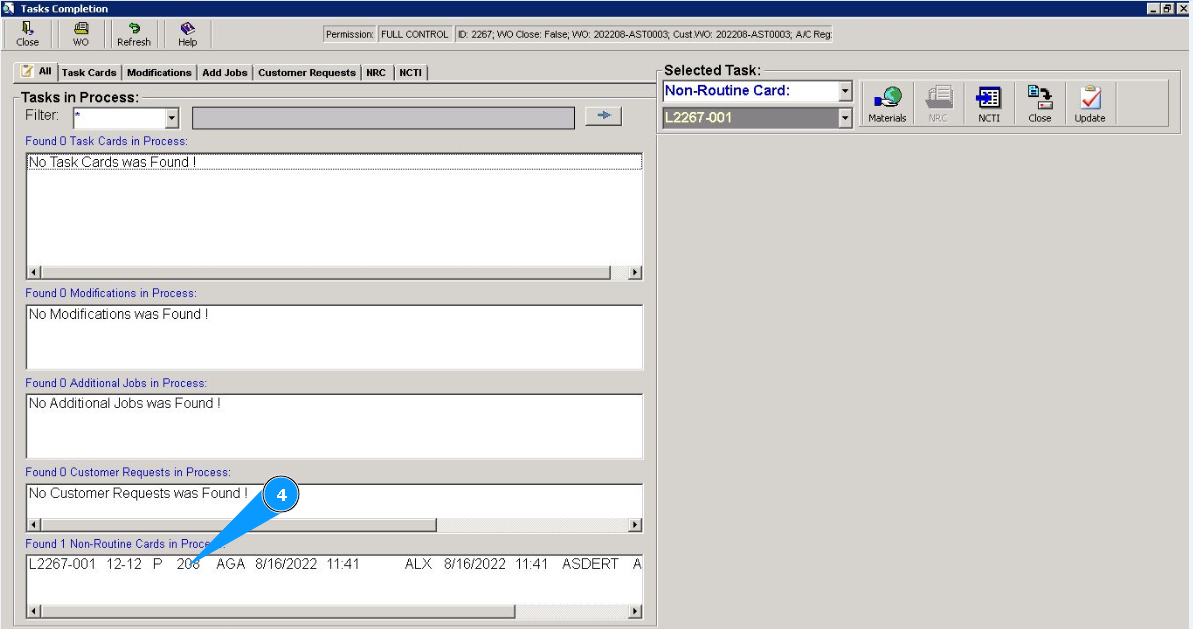The width and height of the screenshot is (1193, 631).
Task: Click the Close icon for the selected task
Action: point(1039,104)
